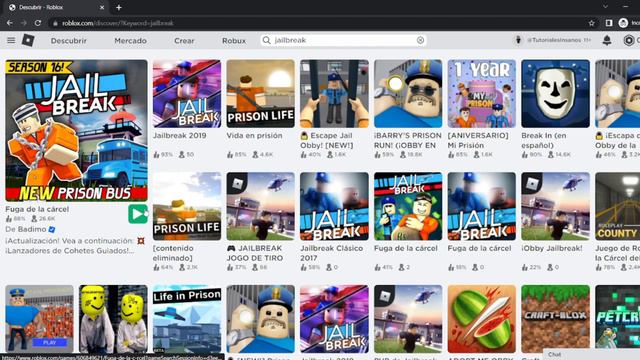
Task: Open Life in Prison thumbnail
Action: [x=187, y=319]
